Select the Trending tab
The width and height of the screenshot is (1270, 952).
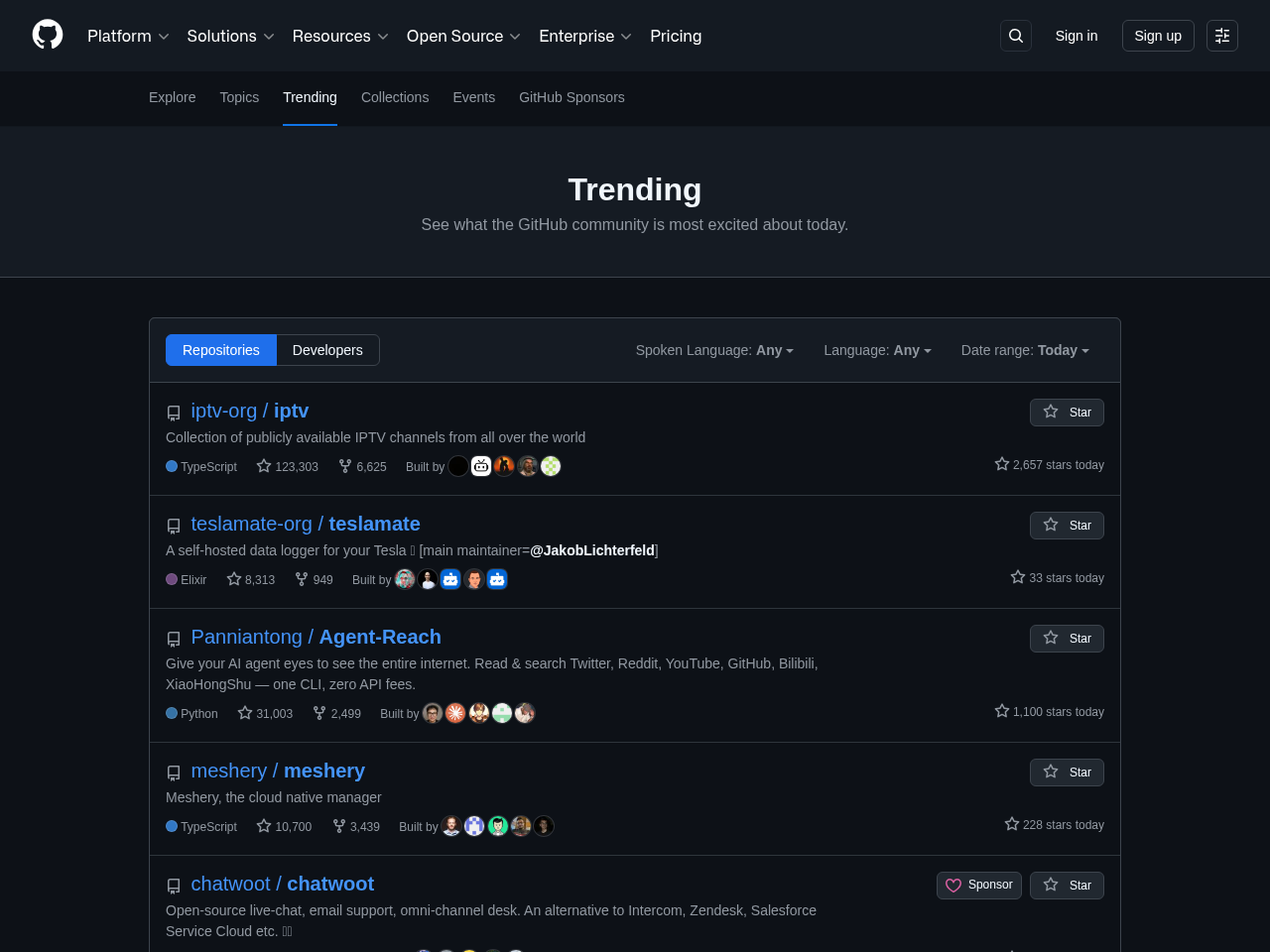310,97
